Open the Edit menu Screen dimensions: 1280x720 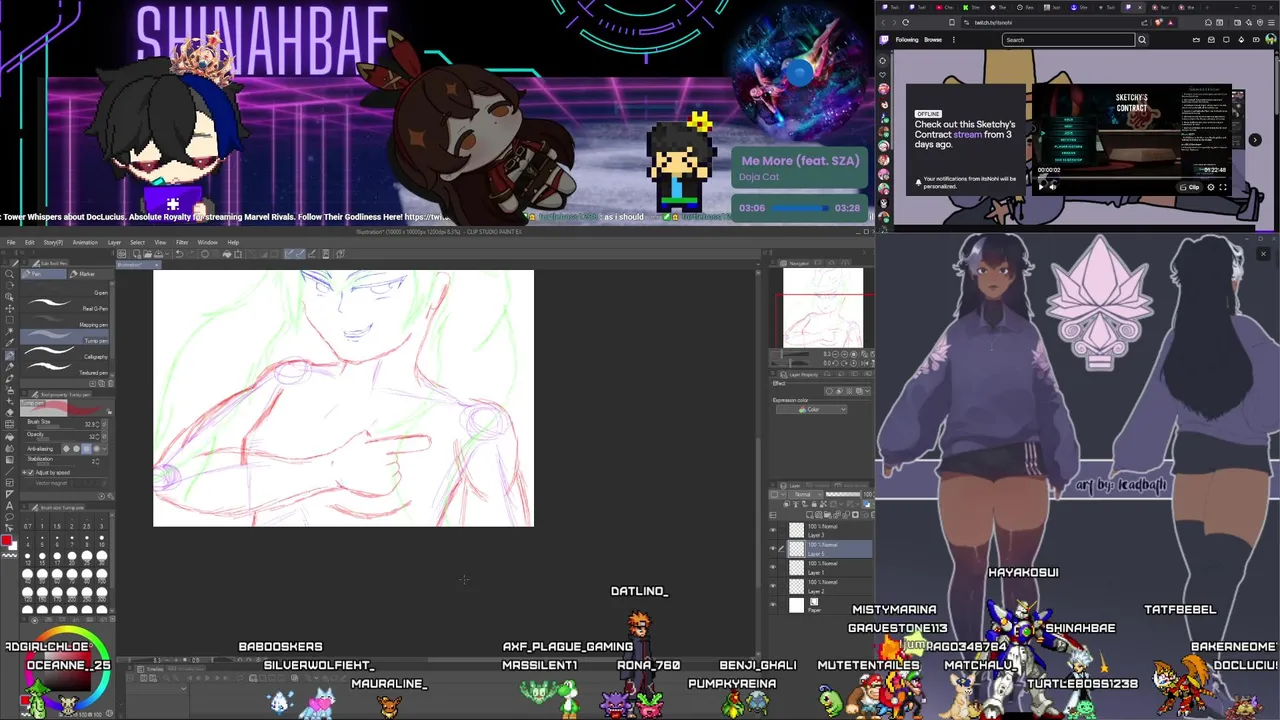[x=30, y=242]
